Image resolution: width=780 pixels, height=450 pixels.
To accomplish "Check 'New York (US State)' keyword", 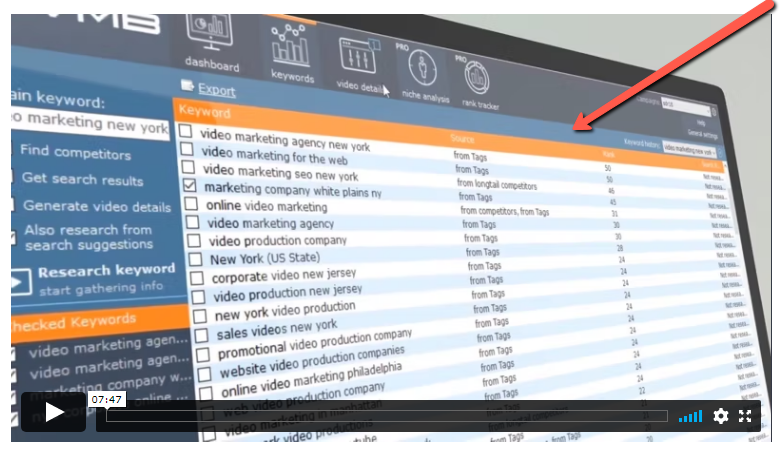I will pyautogui.click(x=195, y=259).
